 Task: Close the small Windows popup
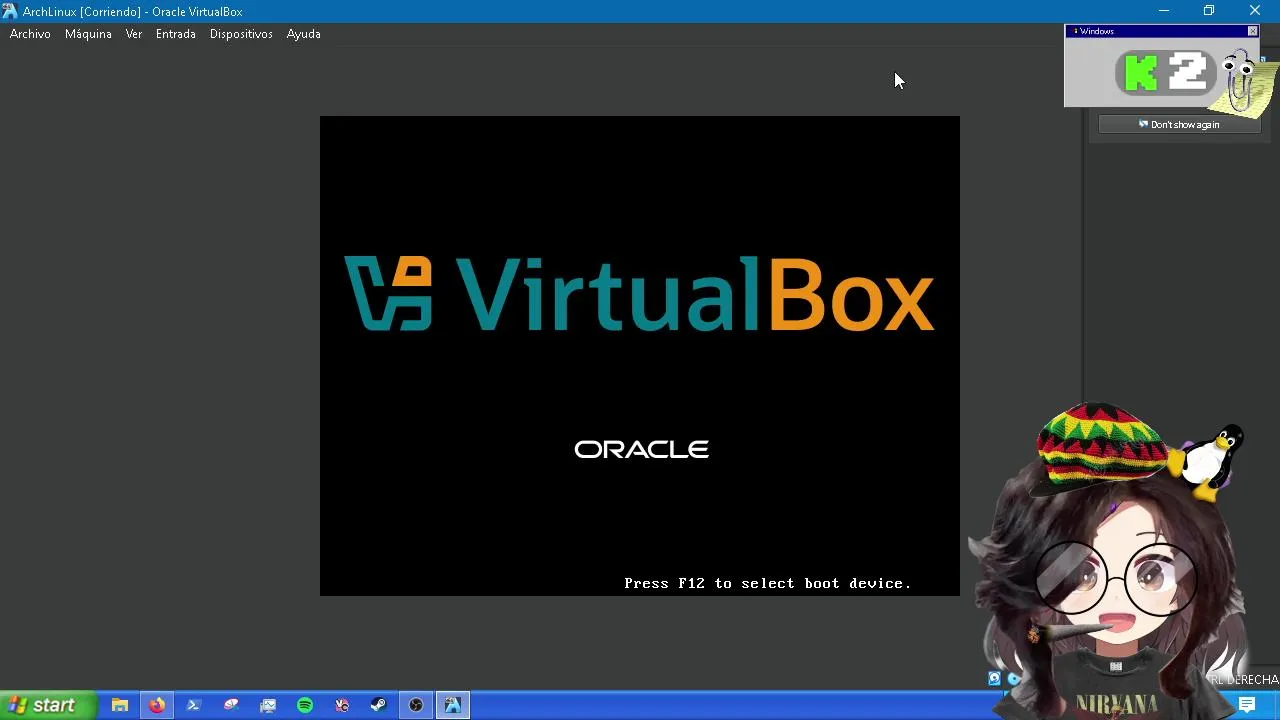coord(1252,31)
